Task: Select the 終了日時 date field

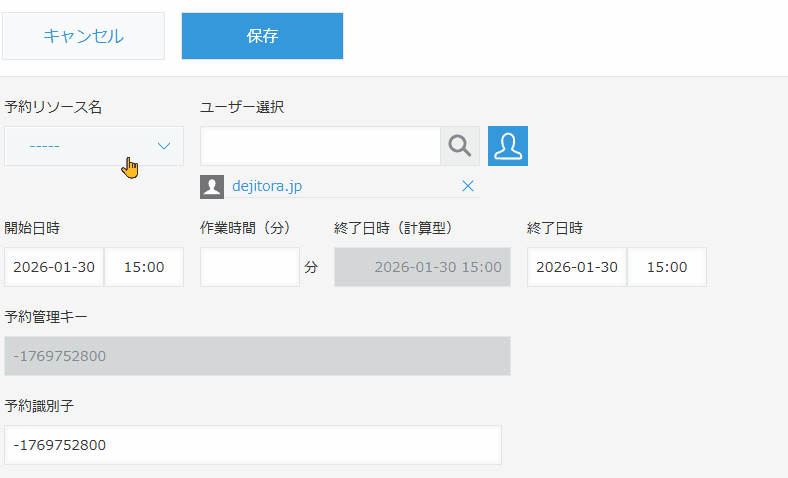Action: [x=577, y=267]
